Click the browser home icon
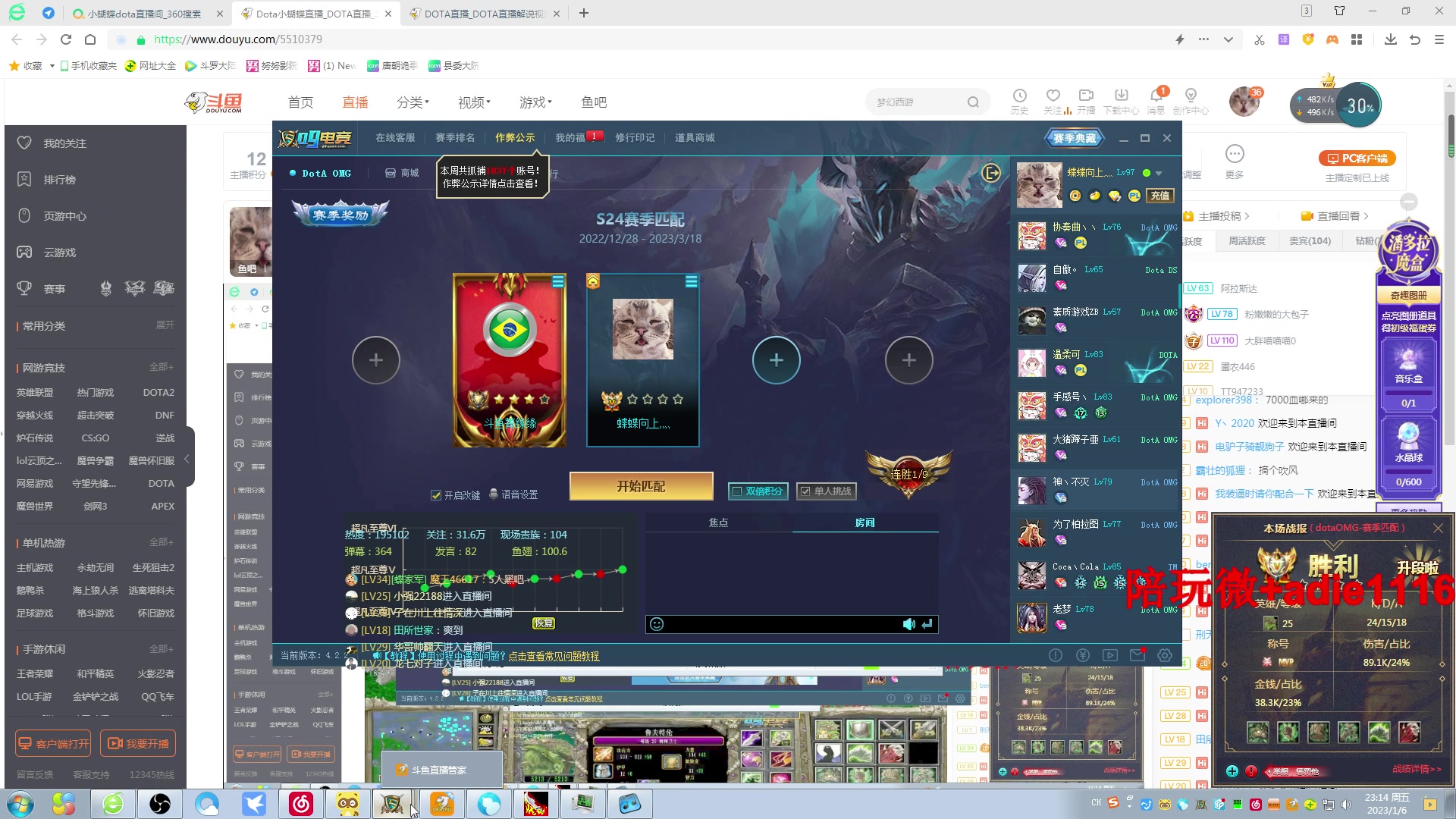 90,39
